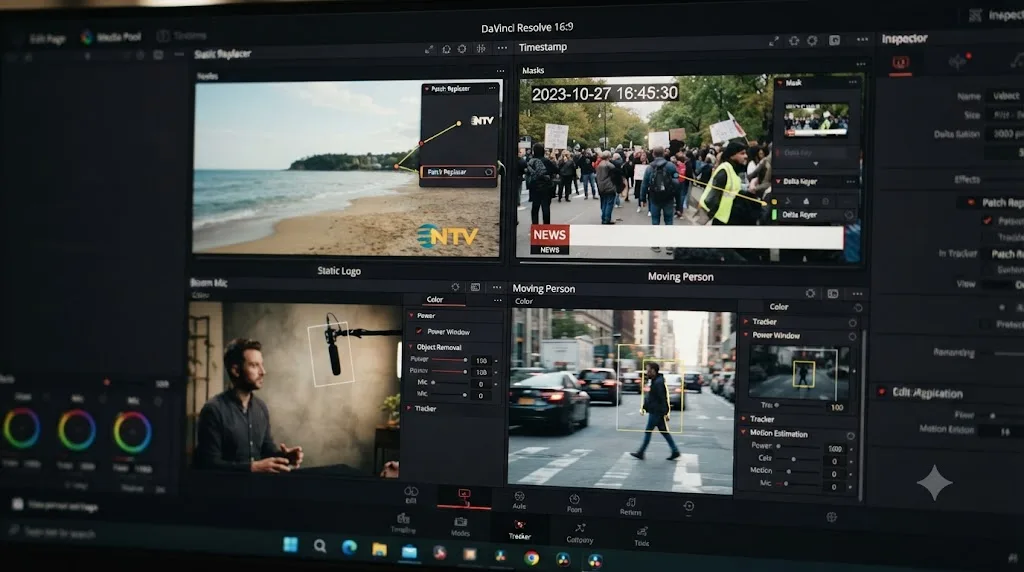
Task: Open the Edit page button in bottom toolbar
Action: (411, 495)
